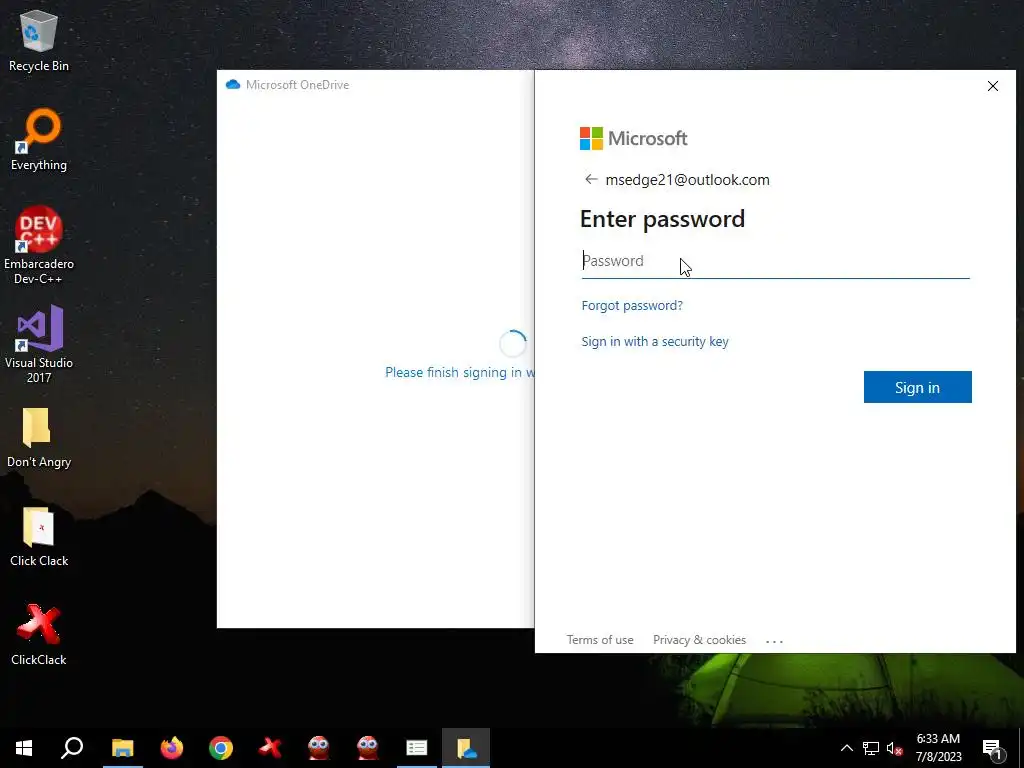
Task: Close the Microsoft sign-in dialog
Action: point(993,86)
